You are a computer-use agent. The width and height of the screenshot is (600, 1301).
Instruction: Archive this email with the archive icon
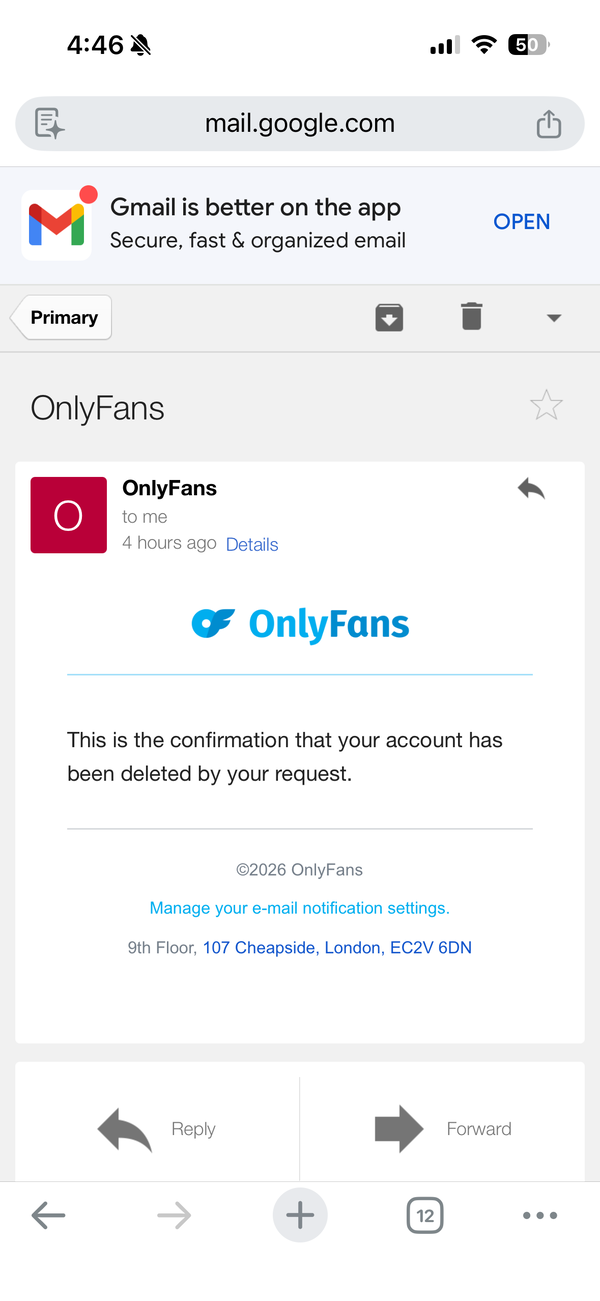coord(389,317)
